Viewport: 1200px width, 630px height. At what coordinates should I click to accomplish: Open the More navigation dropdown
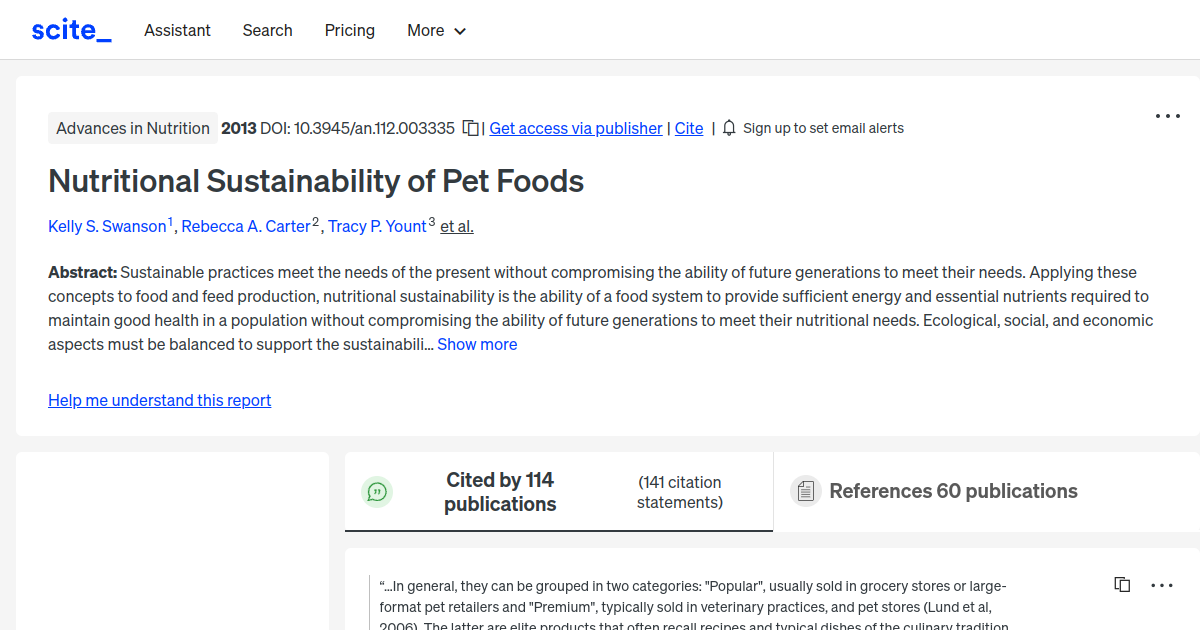coord(436,30)
